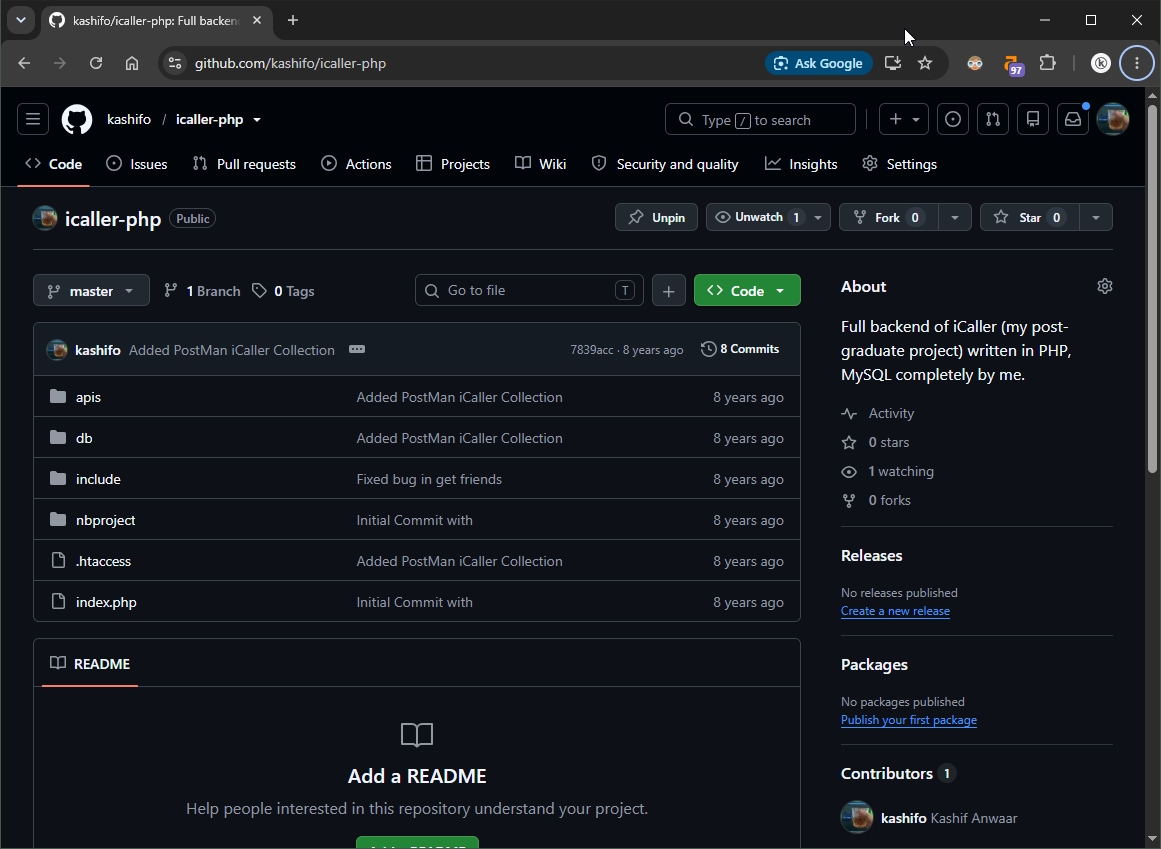Click the Type / to search box
Image resolution: width=1161 pixels, height=849 pixels.
[x=760, y=119]
